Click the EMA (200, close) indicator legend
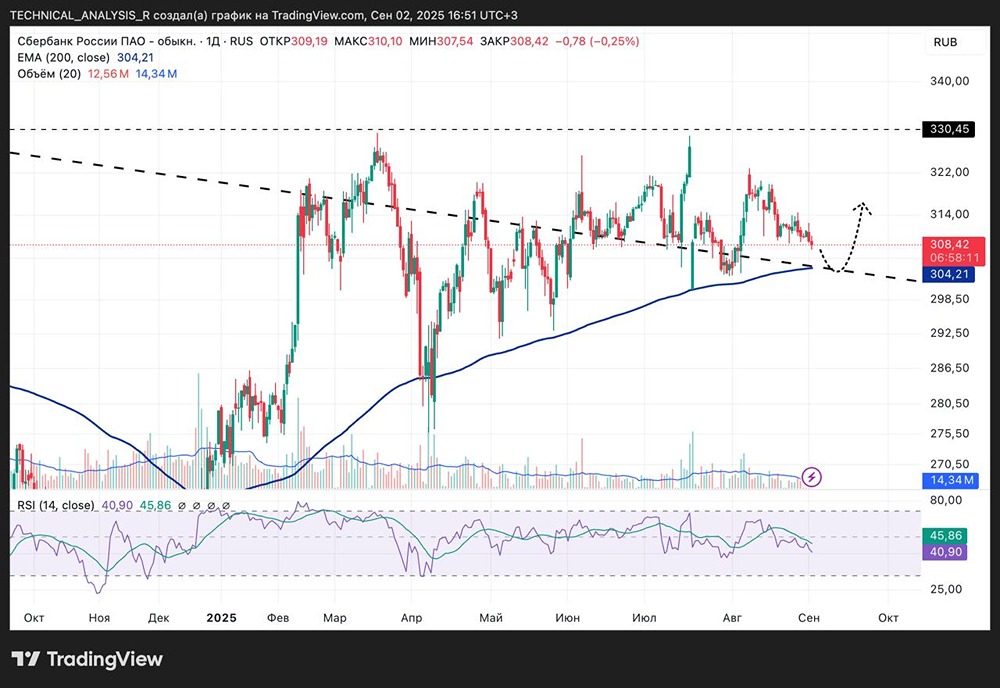 pos(85,57)
